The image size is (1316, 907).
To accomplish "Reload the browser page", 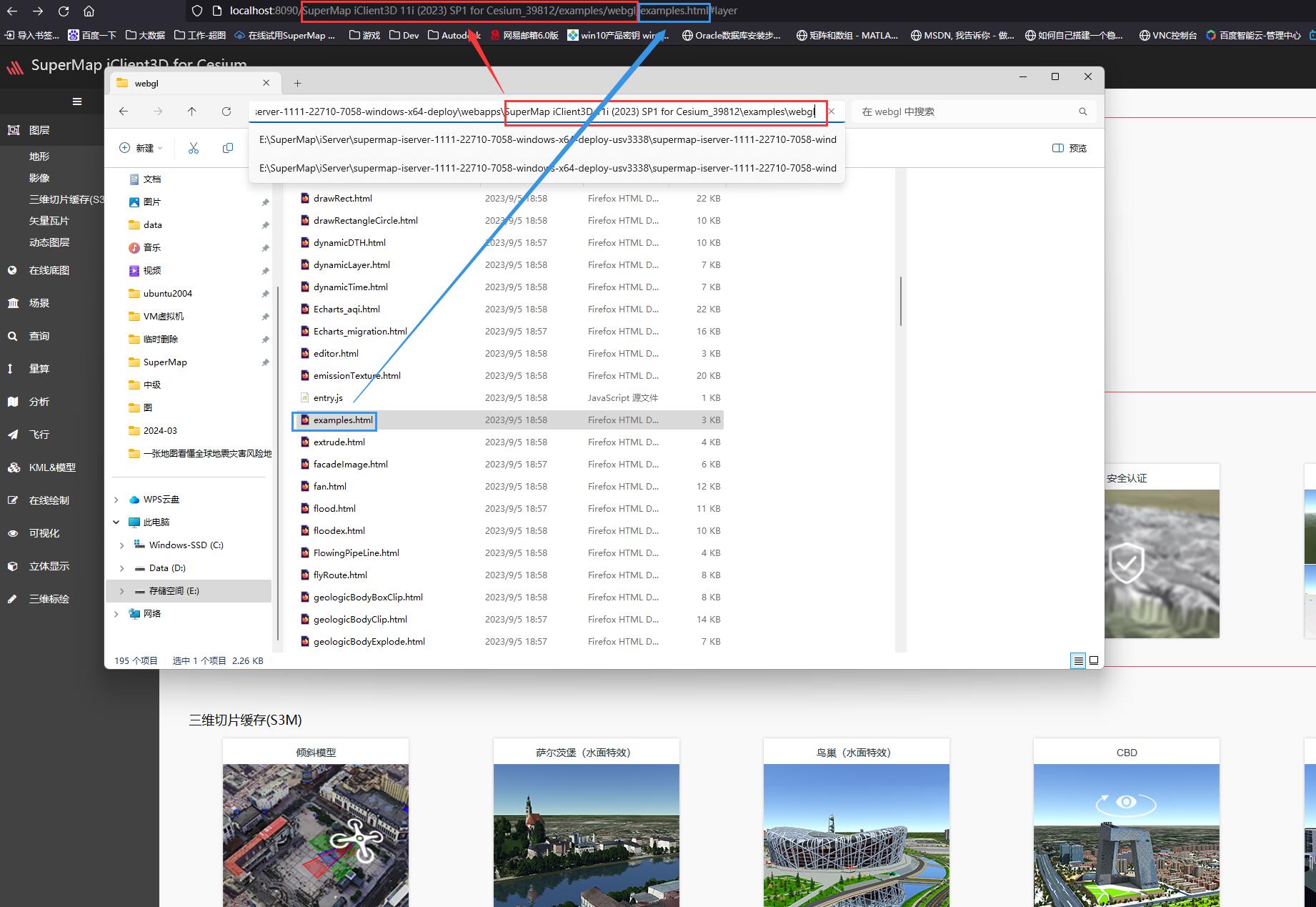I will [x=64, y=11].
